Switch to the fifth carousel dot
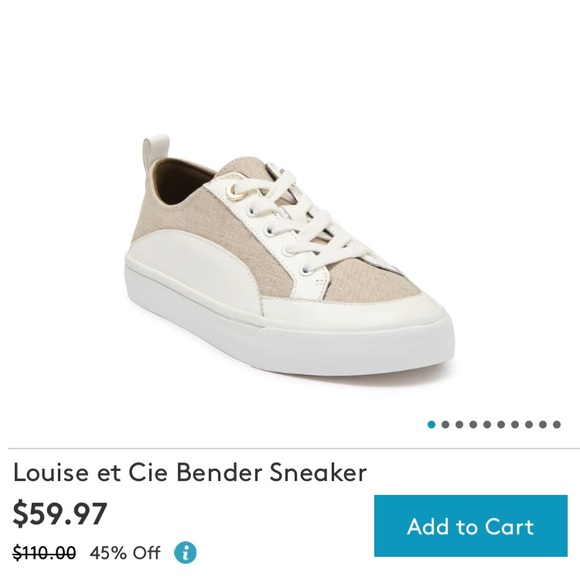 tap(487, 424)
